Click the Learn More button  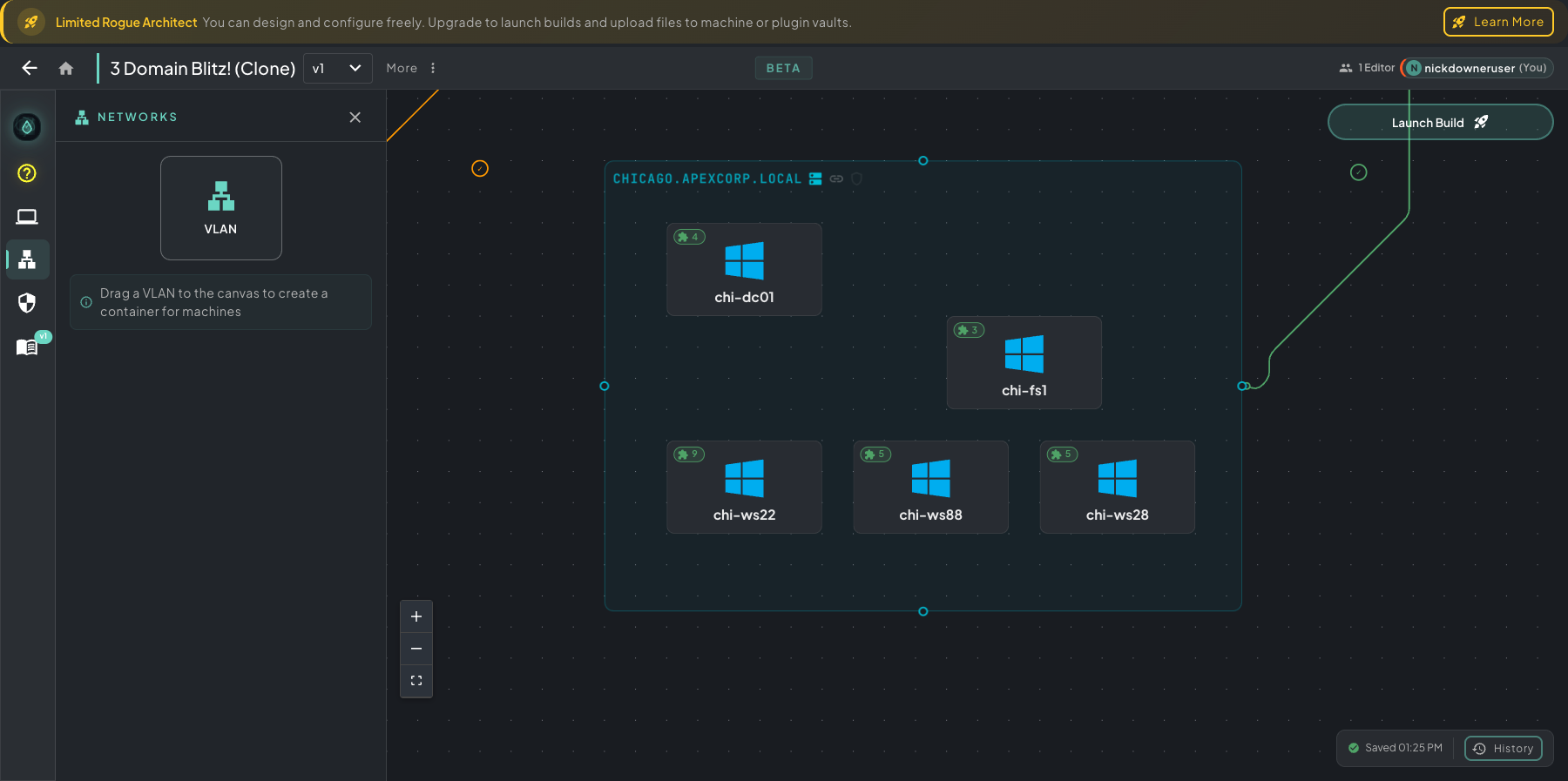point(1498,22)
